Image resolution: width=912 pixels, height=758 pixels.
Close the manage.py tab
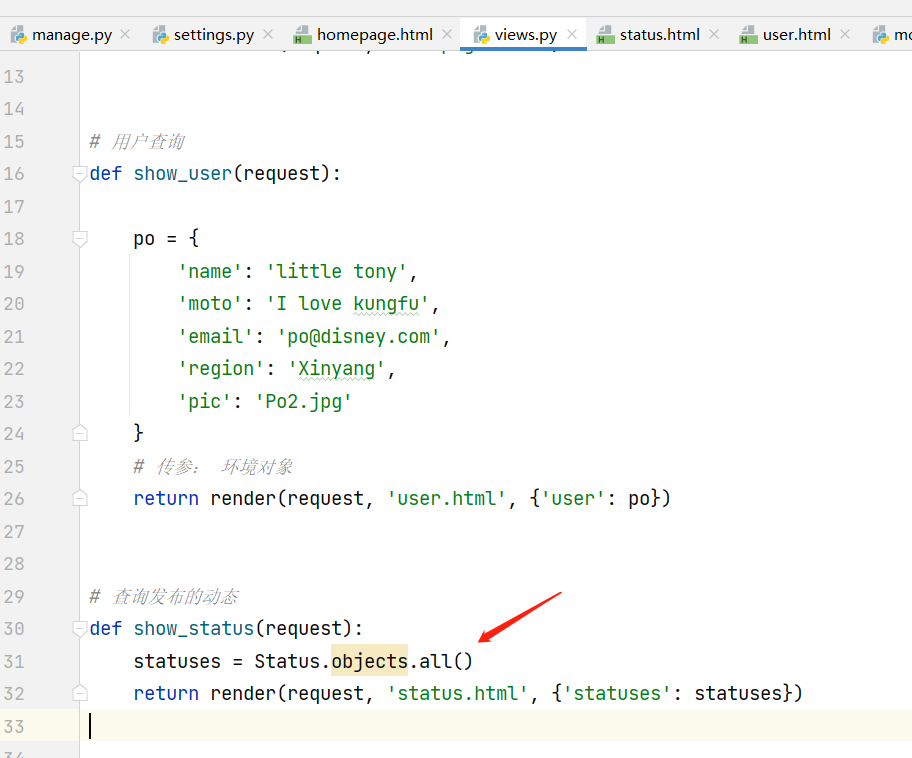tap(125, 34)
